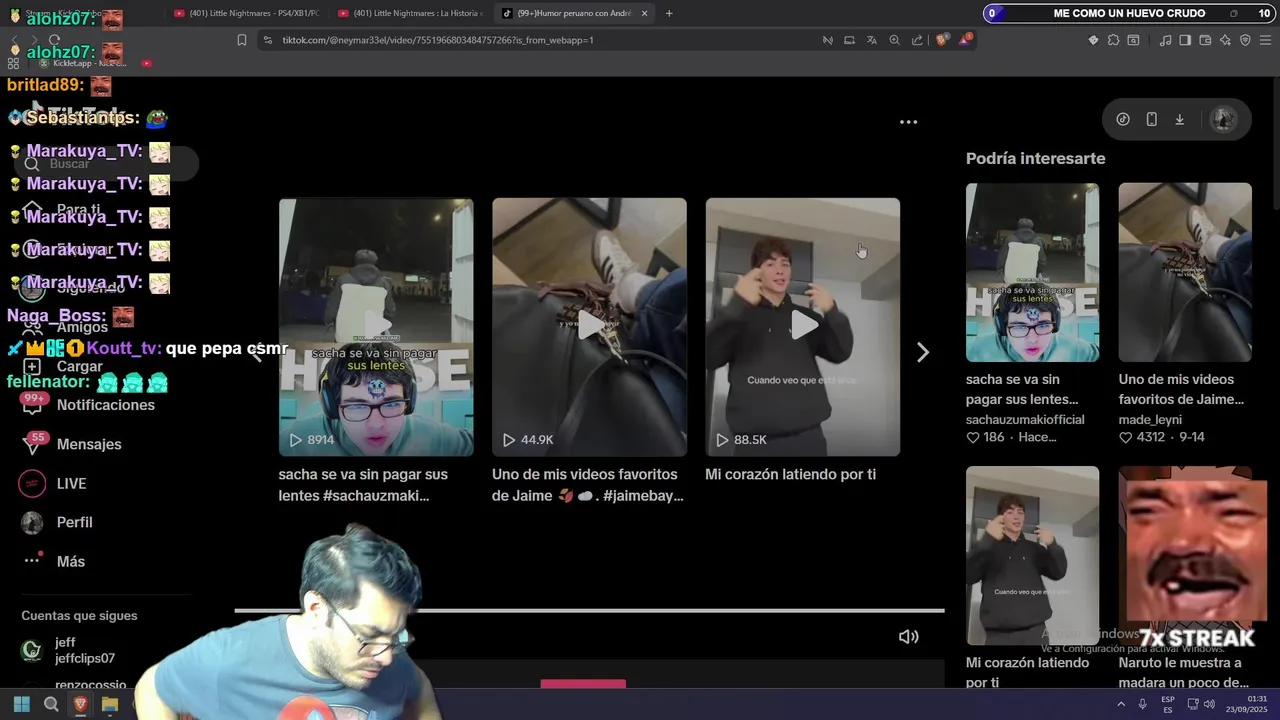Show hidden system tray icons
This screenshot has height=720, width=1280.
1120,704
